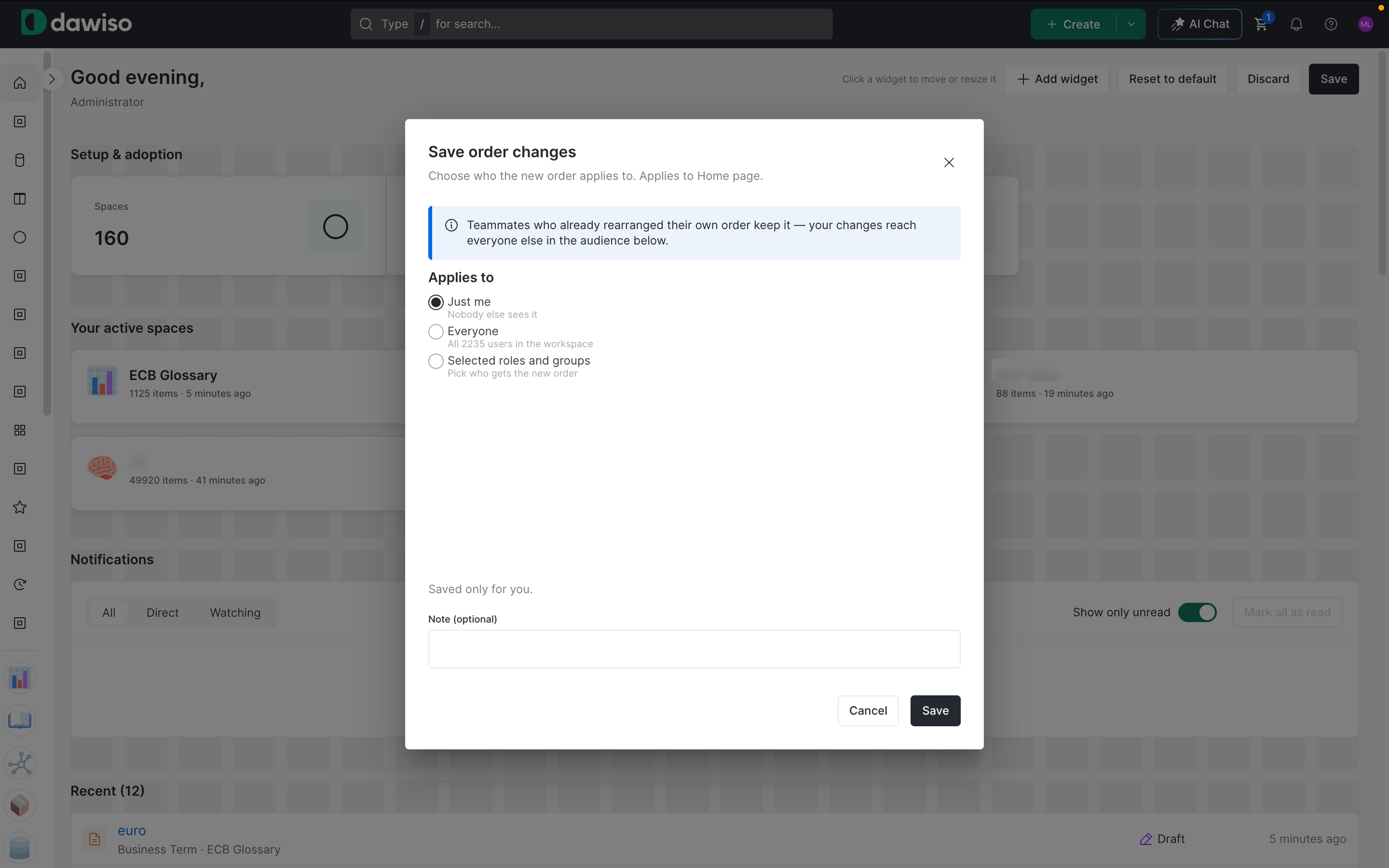Select Selected roles and groups option
Viewport: 1389px width, 868px height.
(x=436, y=361)
